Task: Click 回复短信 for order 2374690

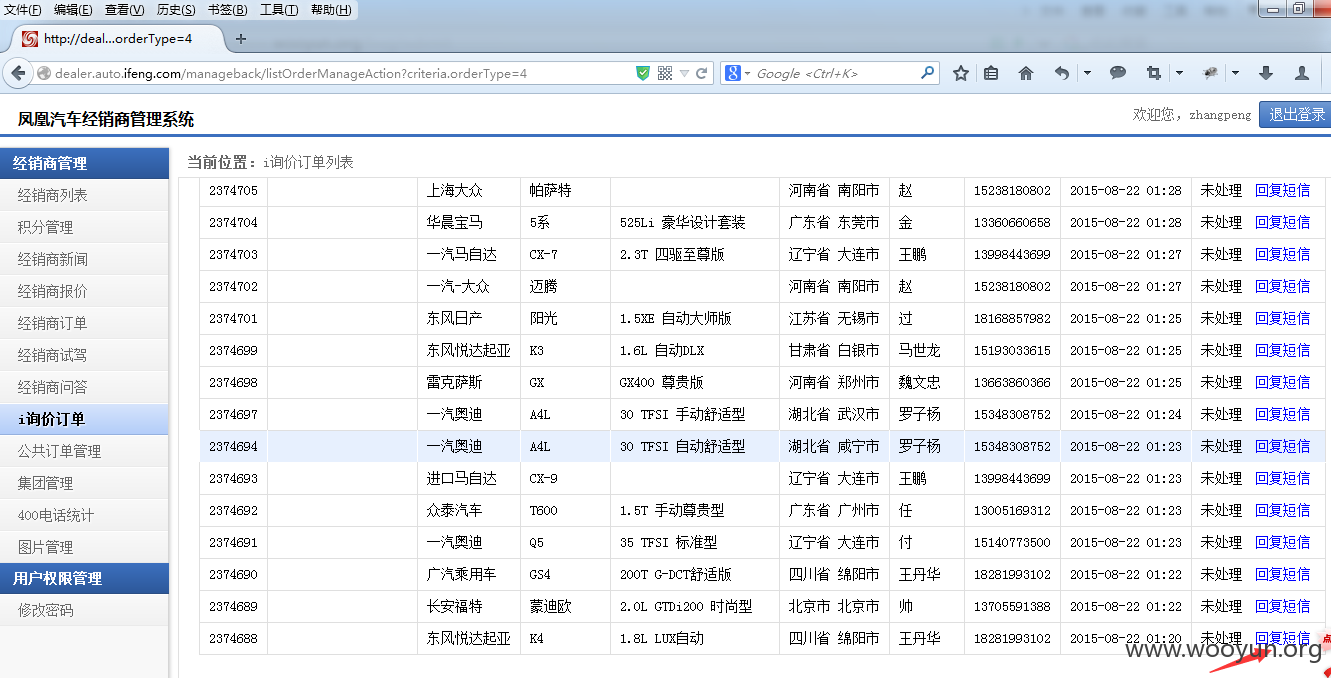Action: click(1282, 574)
